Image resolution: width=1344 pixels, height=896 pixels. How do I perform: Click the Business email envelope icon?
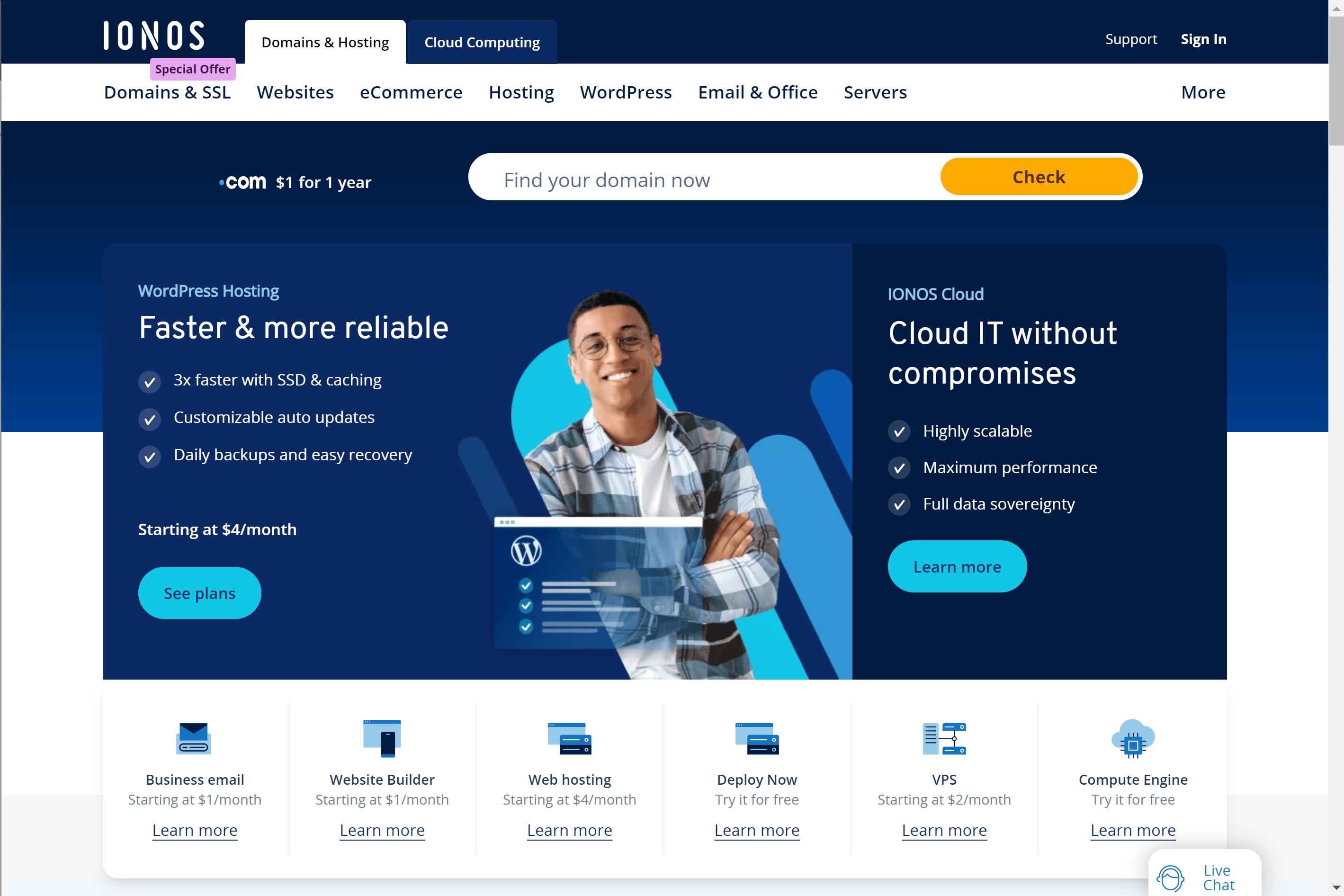(x=194, y=738)
